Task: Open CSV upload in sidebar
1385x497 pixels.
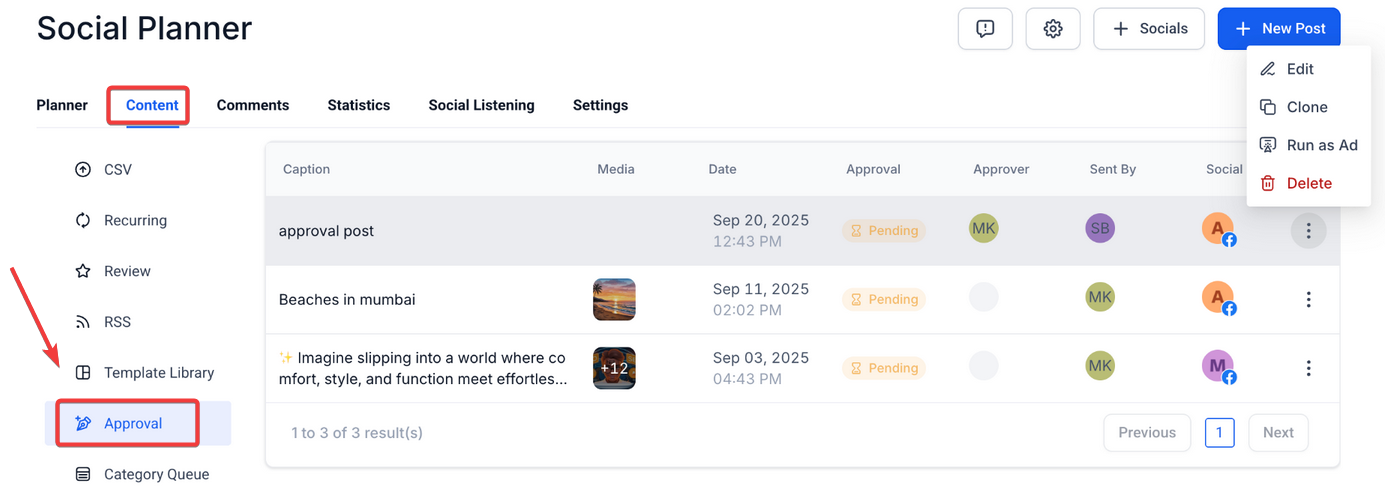Action: (x=117, y=170)
